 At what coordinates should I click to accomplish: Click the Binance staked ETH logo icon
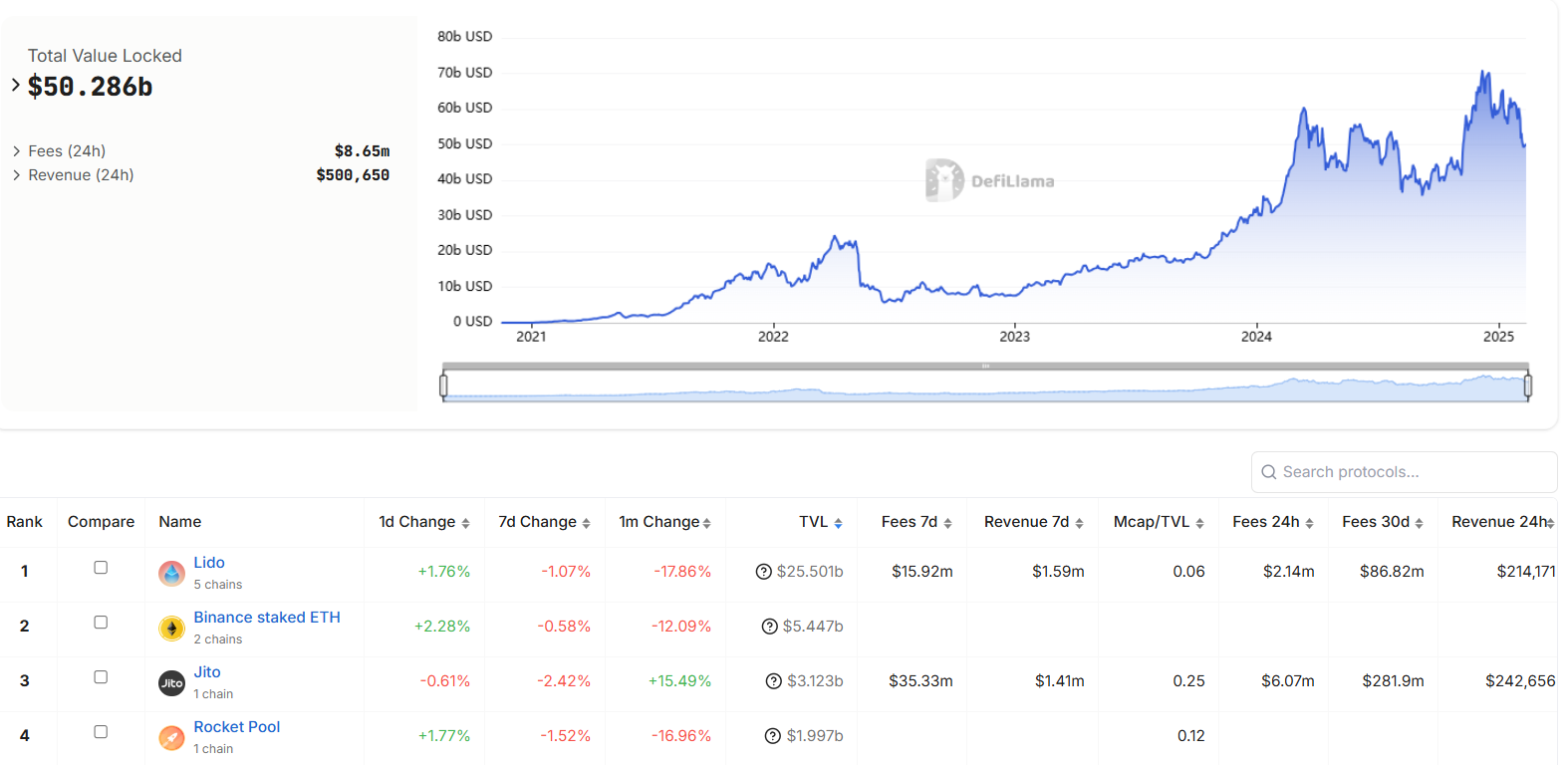pyautogui.click(x=171, y=628)
